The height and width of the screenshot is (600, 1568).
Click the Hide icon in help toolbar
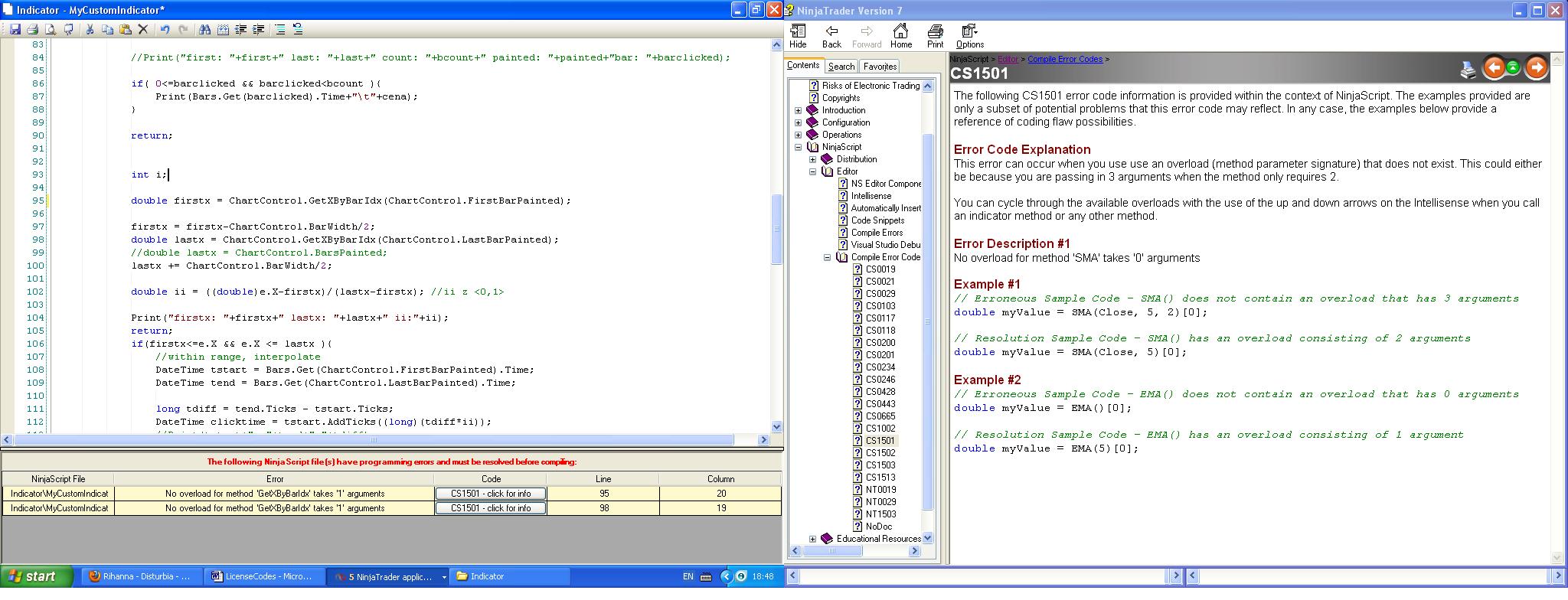click(798, 35)
